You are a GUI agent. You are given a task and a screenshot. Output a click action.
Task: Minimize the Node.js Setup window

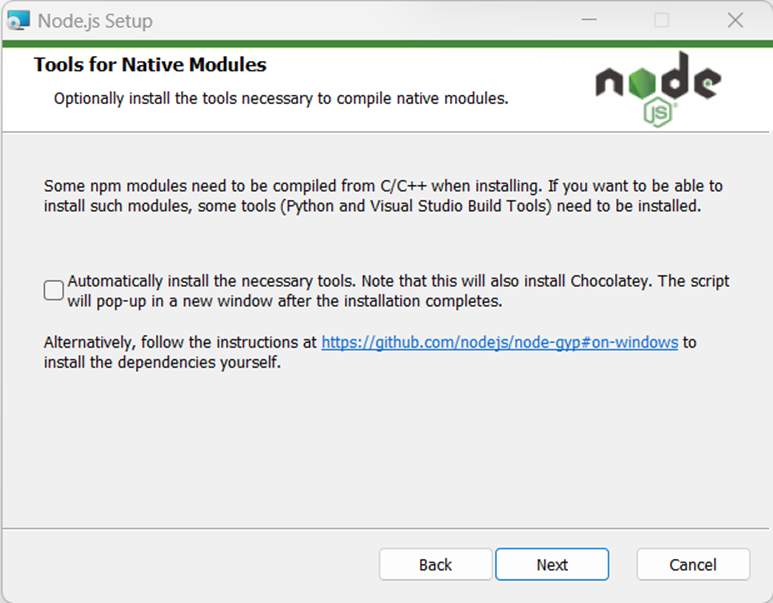(x=589, y=20)
